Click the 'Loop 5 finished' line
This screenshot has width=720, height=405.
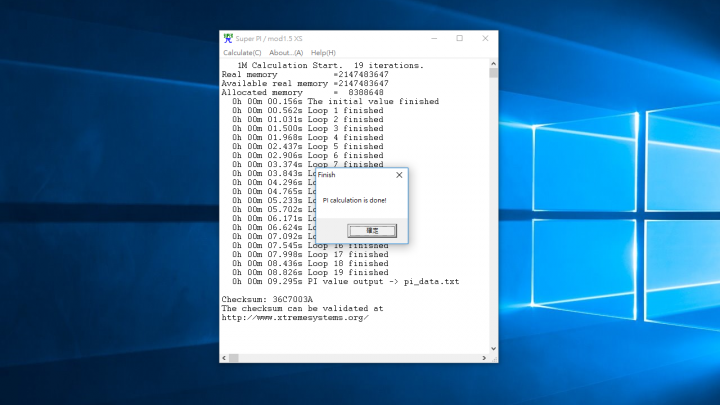coord(307,146)
